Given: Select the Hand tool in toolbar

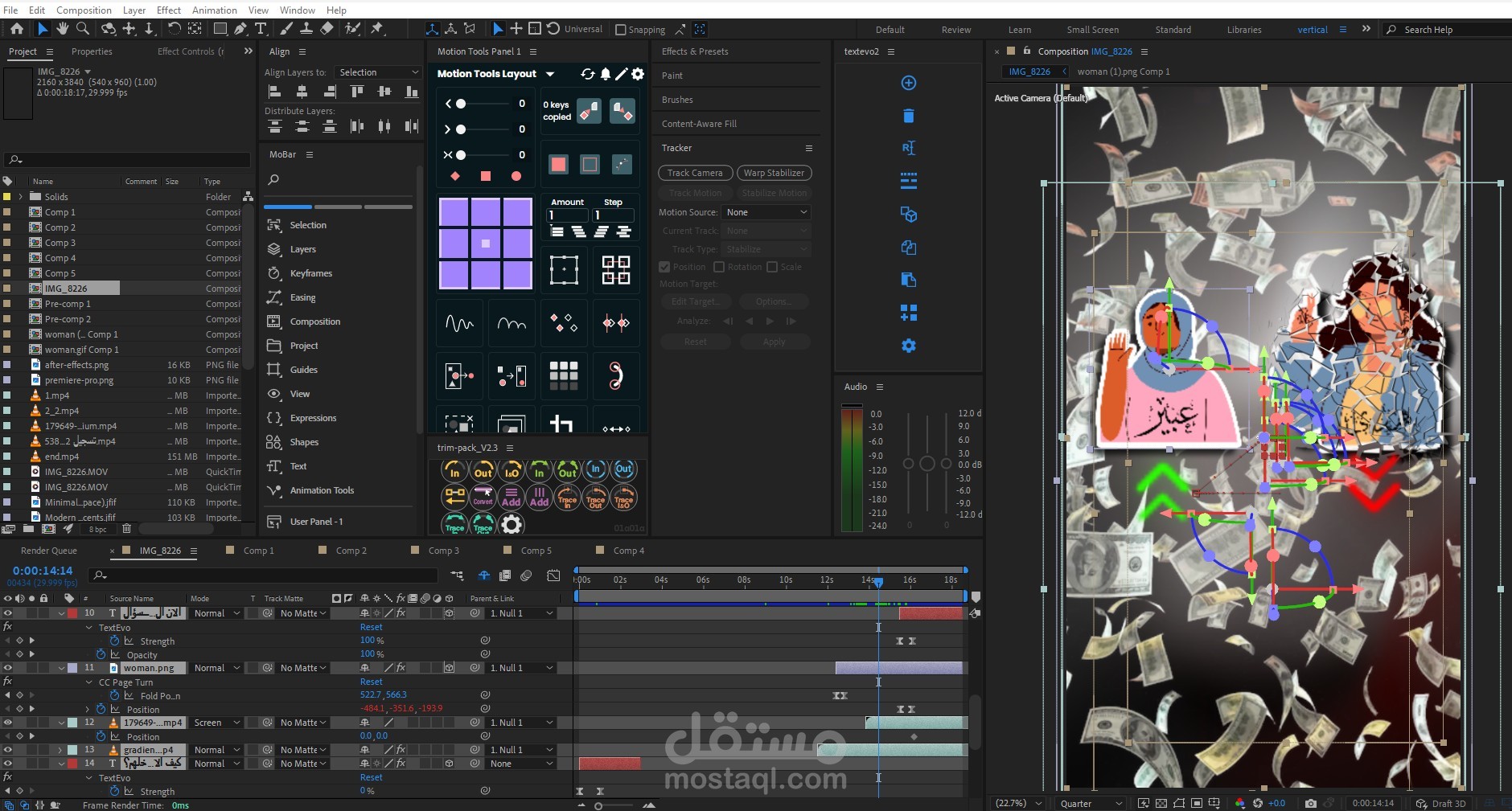Looking at the screenshot, I should (x=62, y=29).
